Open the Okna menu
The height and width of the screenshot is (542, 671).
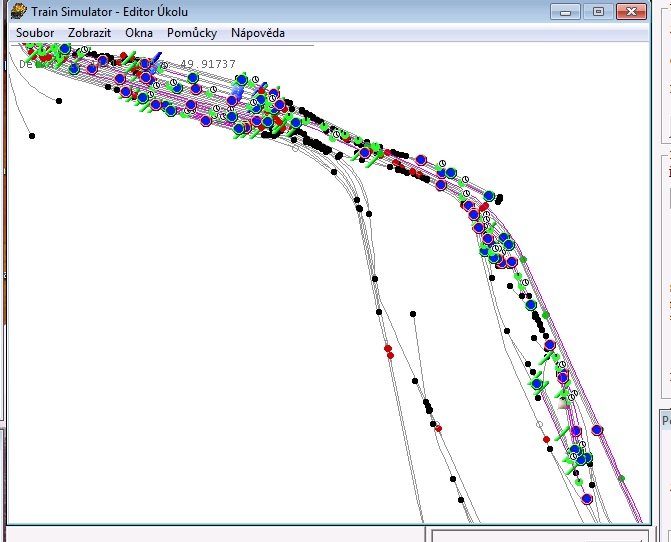(x=139, y=33)
